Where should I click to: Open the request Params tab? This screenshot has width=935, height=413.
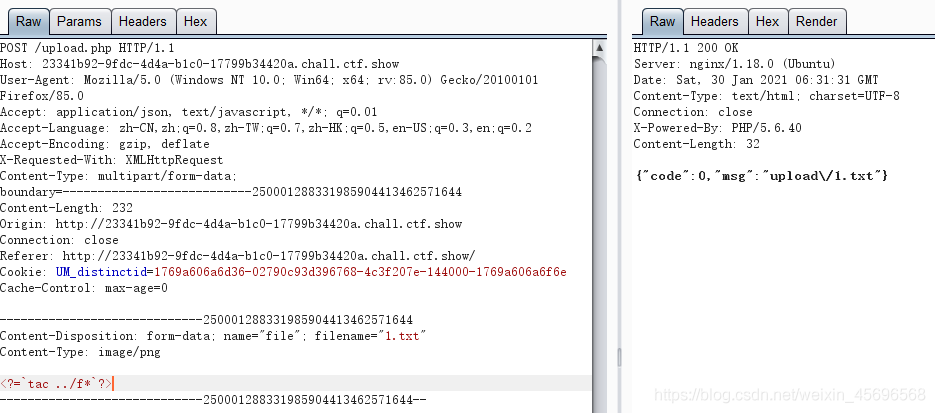79,21
